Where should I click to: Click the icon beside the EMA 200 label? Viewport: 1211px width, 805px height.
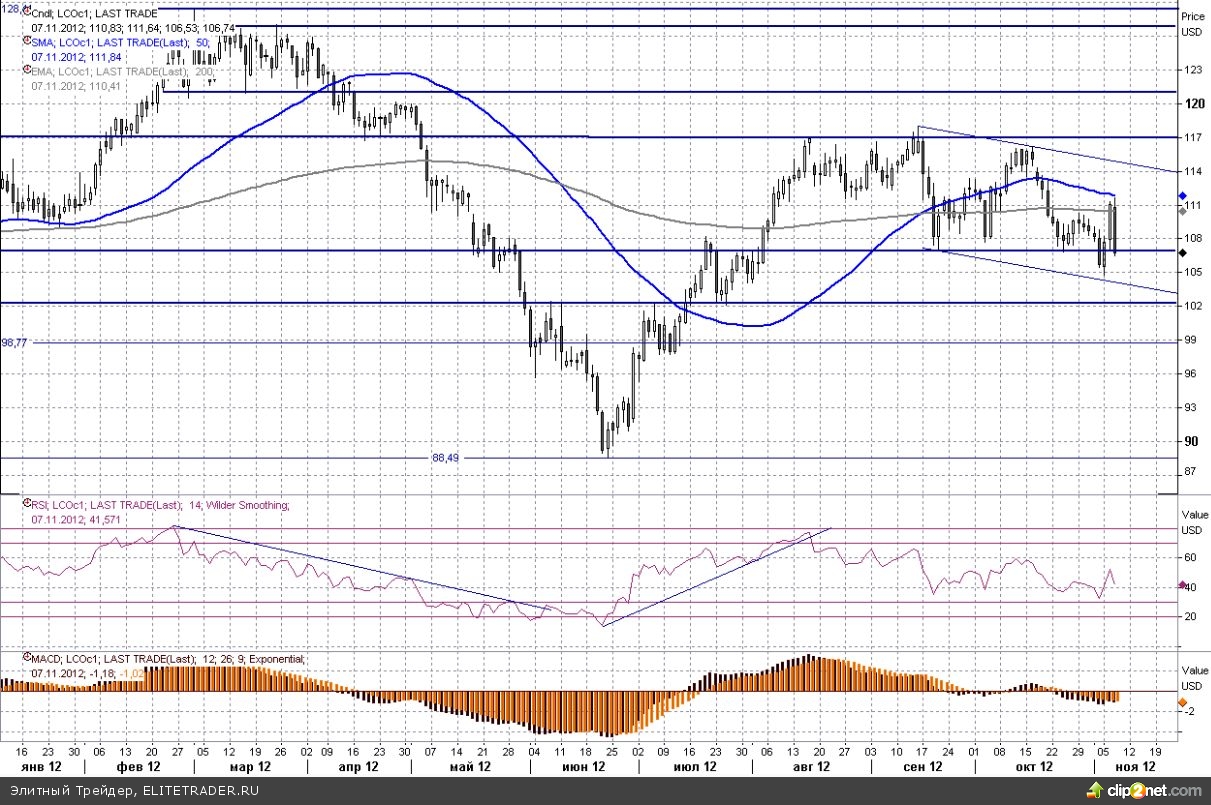coord(27,71)
